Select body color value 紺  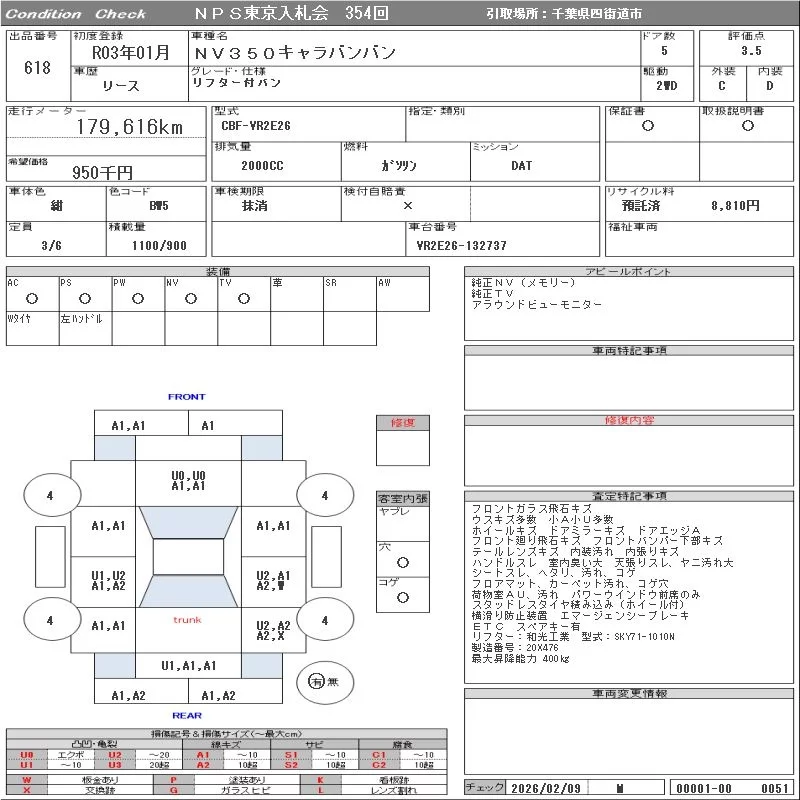(x=57, y=206)
